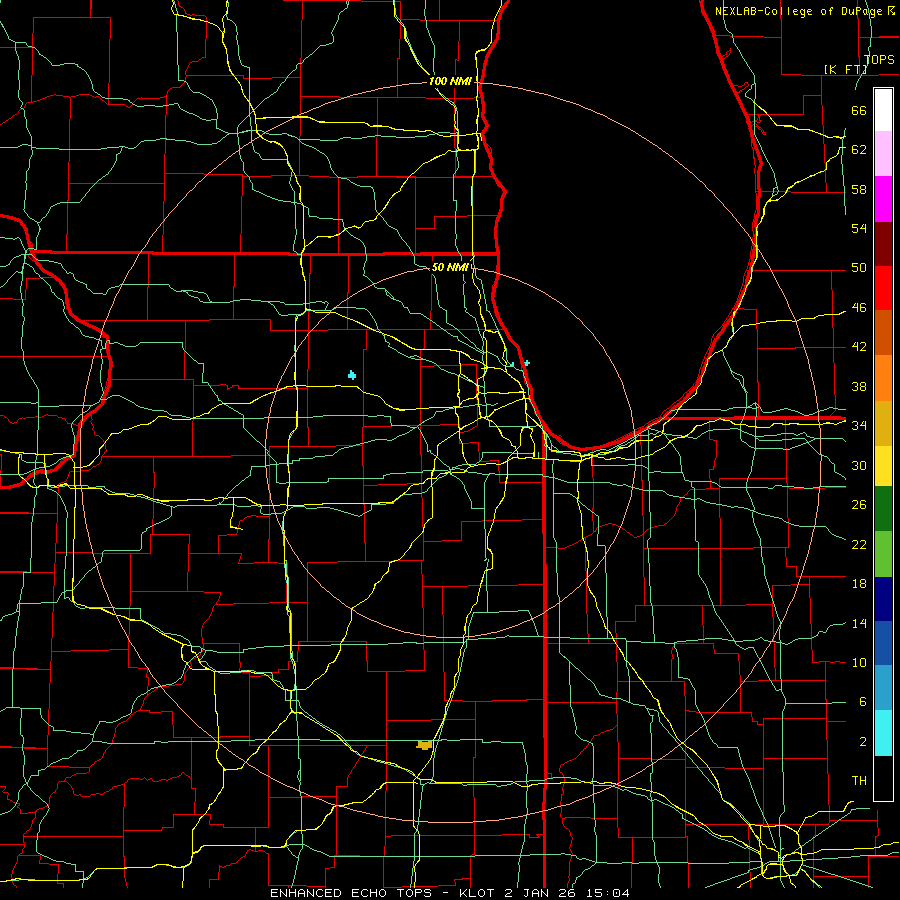Click legend value "58"

pos(859,189)
